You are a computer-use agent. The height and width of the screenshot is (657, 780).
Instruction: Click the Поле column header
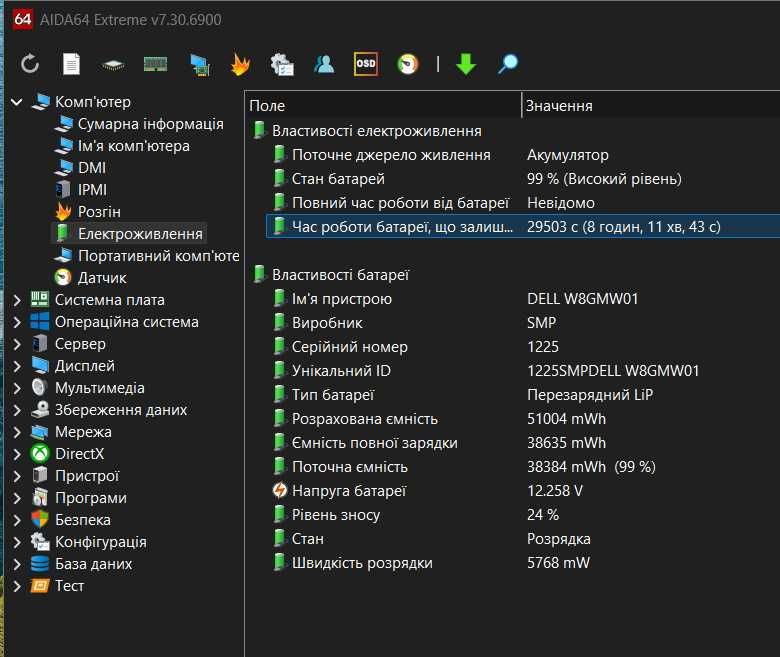[x=384, y=105]
